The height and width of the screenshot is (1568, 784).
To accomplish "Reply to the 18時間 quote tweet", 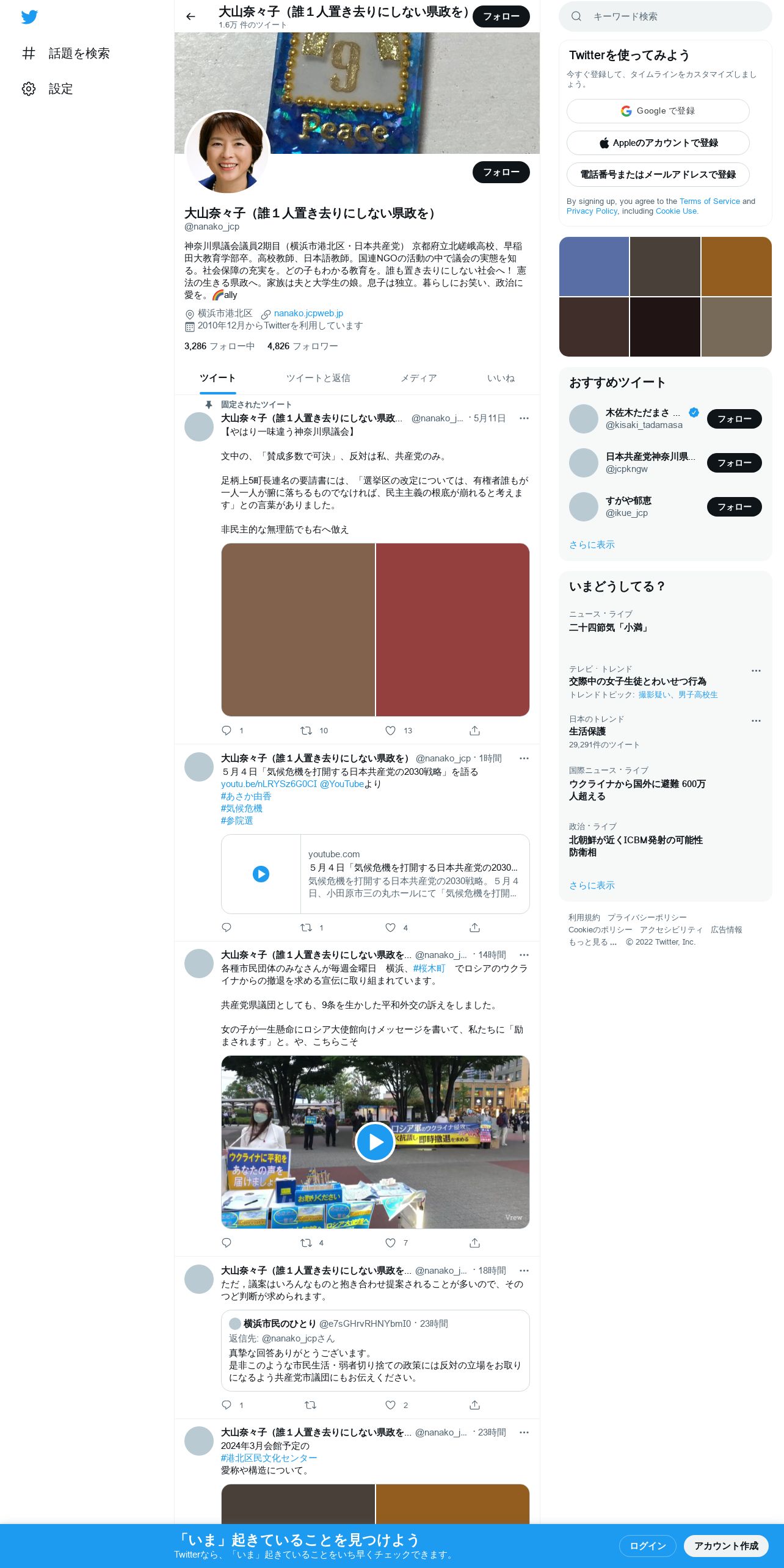I will (227, 1405).
